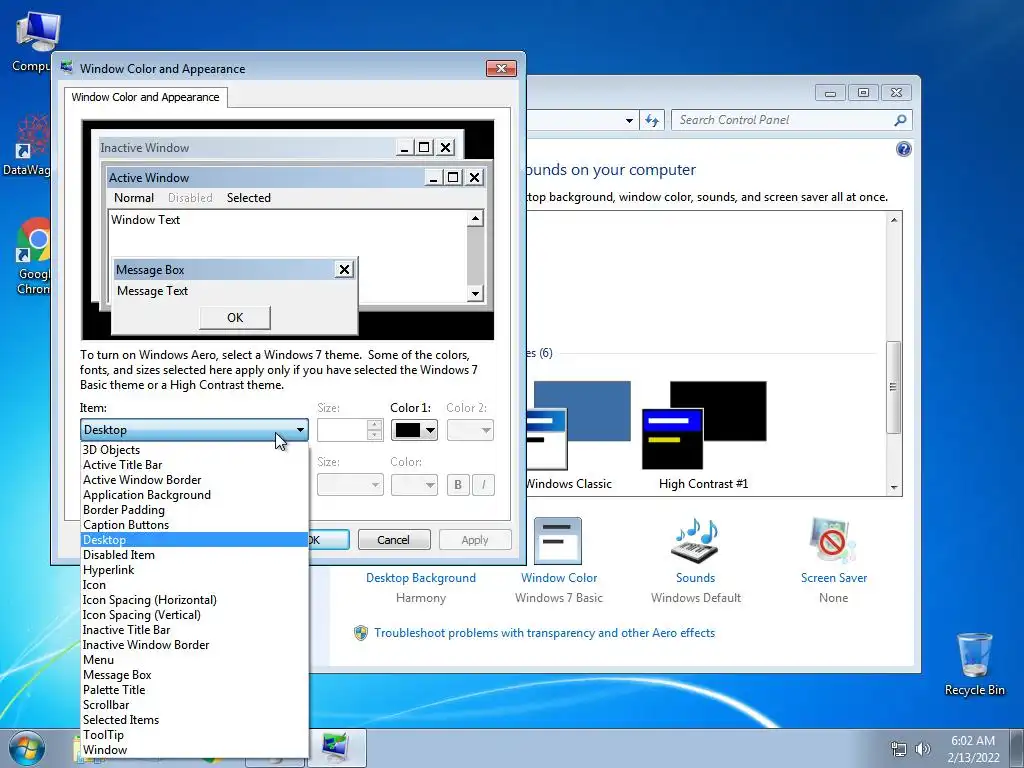Click the Italic font style toggle

pos(483,485)
